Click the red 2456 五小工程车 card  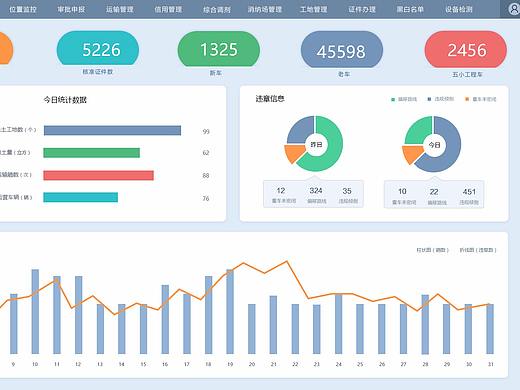pyautogui.click(x=466, y=50)
